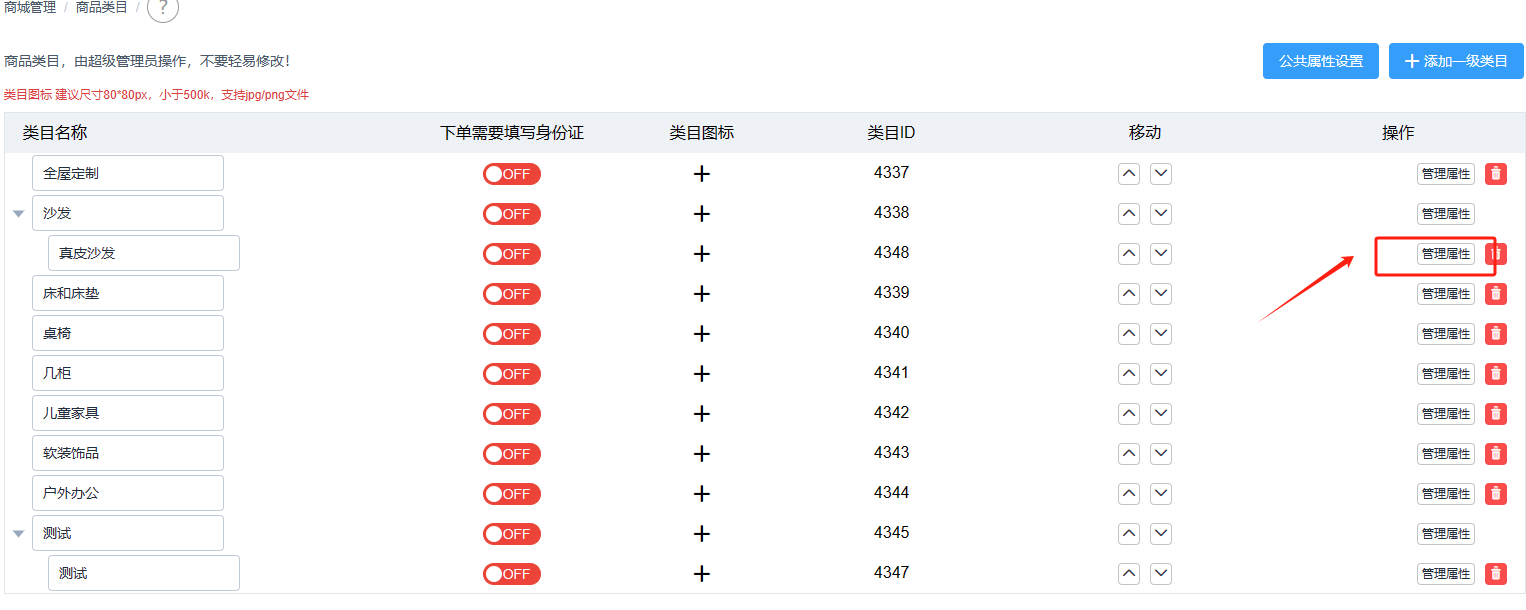Screen dimensions: 1526x610
Task: Open 公共属性设置 button
Action: click(1321, 61)
